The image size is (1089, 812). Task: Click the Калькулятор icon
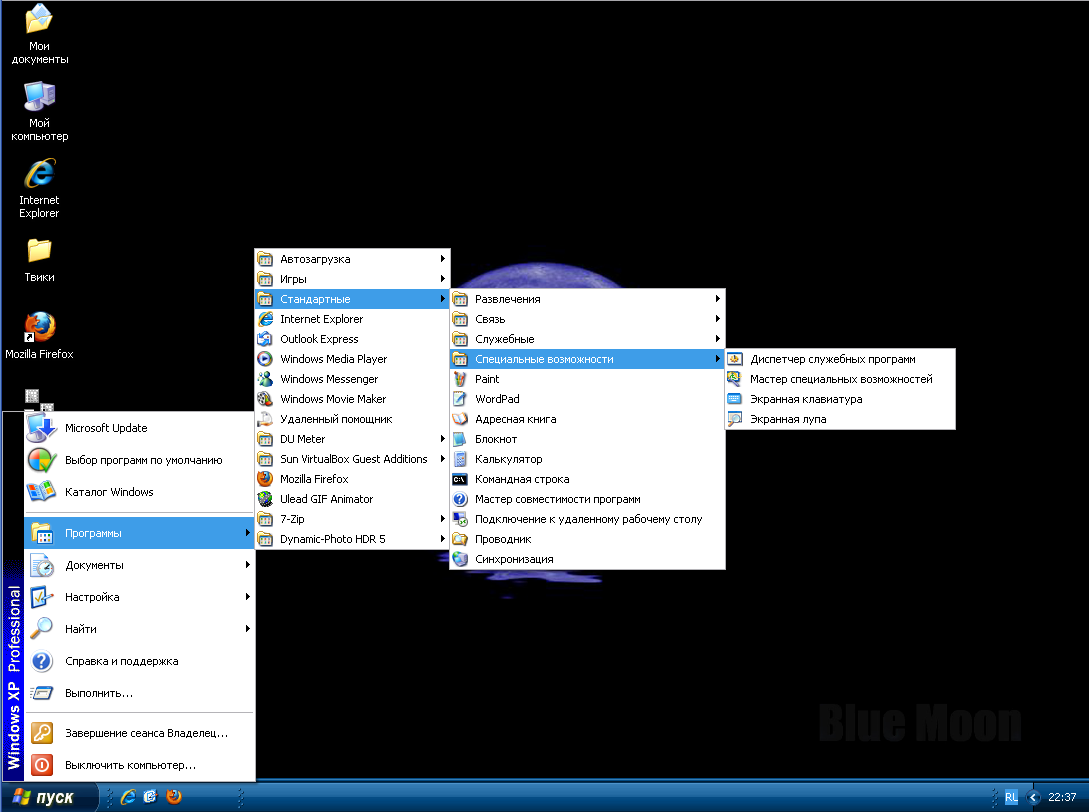click(460, 459)
